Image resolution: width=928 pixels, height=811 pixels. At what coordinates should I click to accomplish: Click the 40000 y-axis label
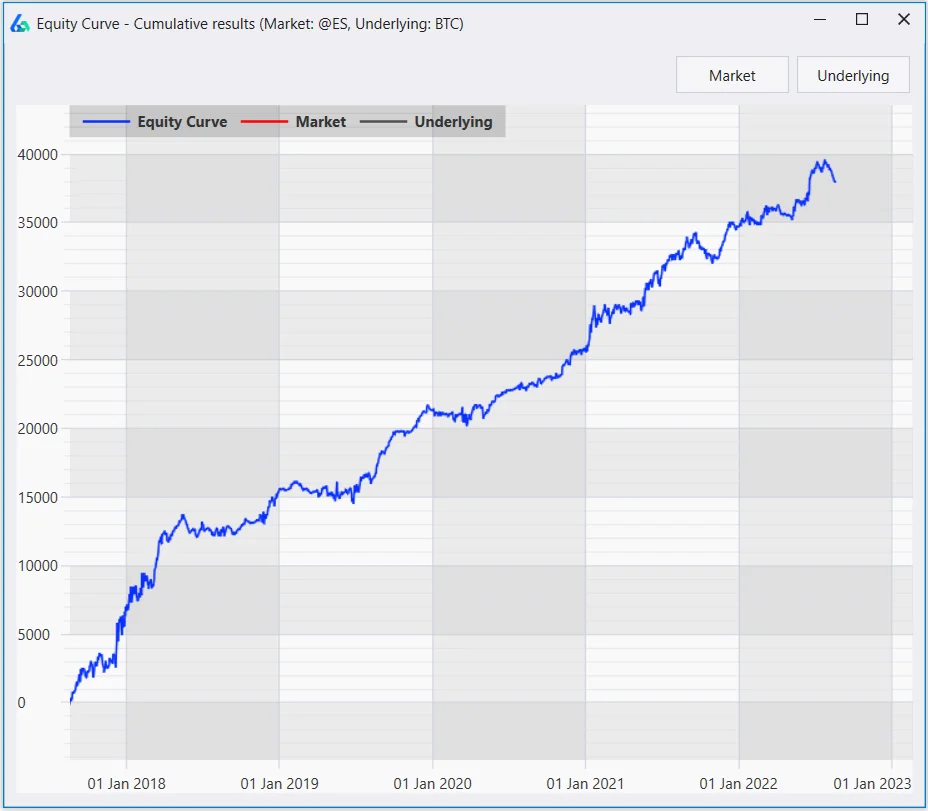[38, 155]
